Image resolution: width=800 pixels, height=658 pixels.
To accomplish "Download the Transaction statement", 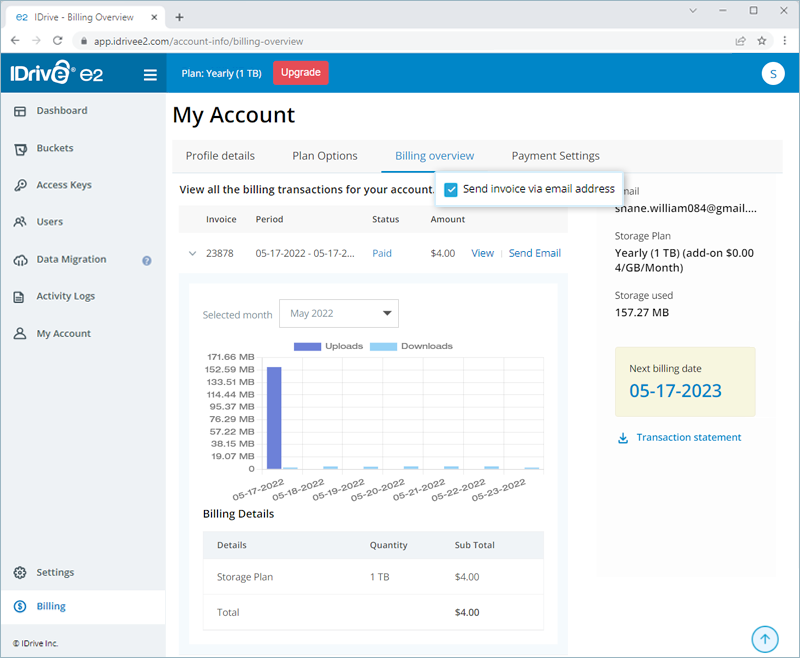I will tap(688, 437).
